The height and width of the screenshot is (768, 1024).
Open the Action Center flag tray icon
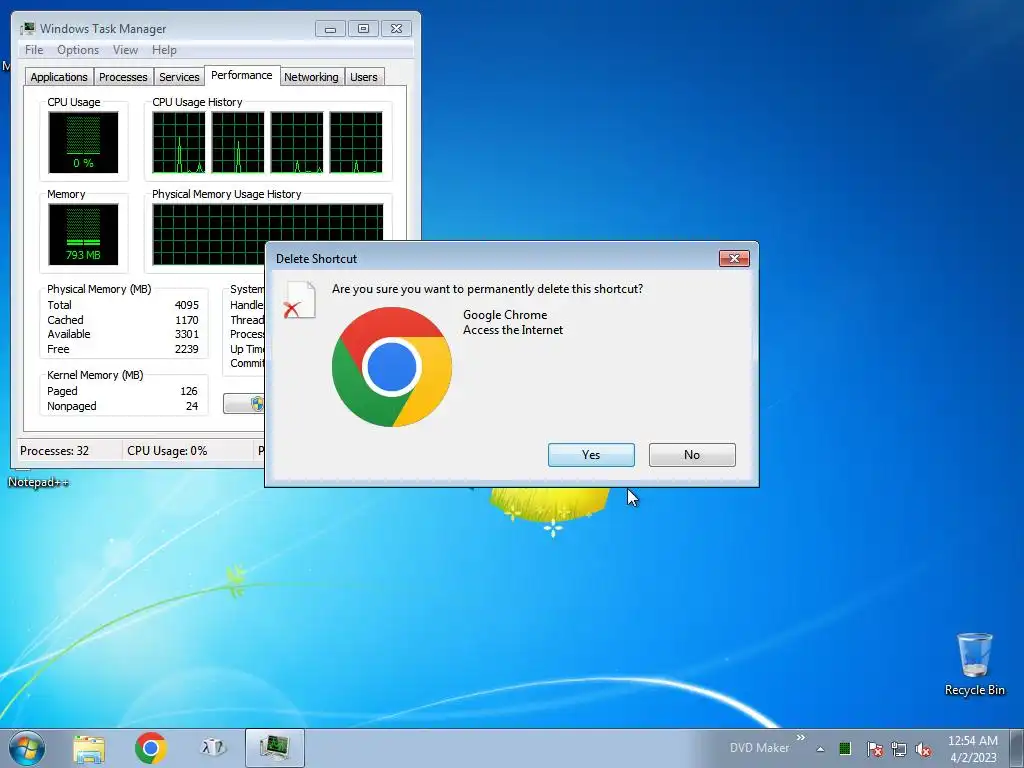click(x=874, y=749)
